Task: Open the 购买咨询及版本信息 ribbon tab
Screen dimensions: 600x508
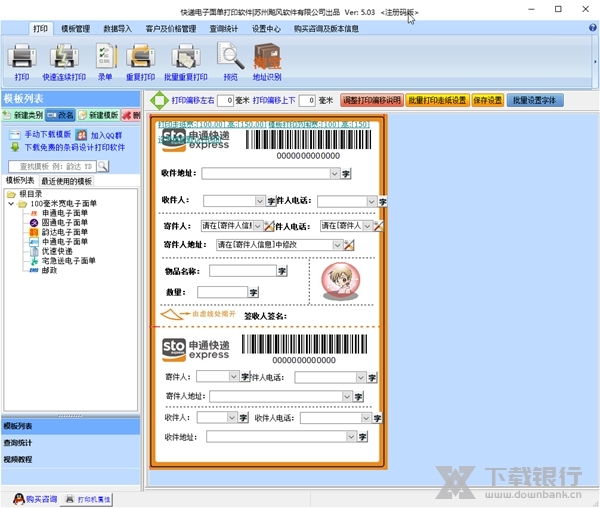Action: (x=326, y=29)
